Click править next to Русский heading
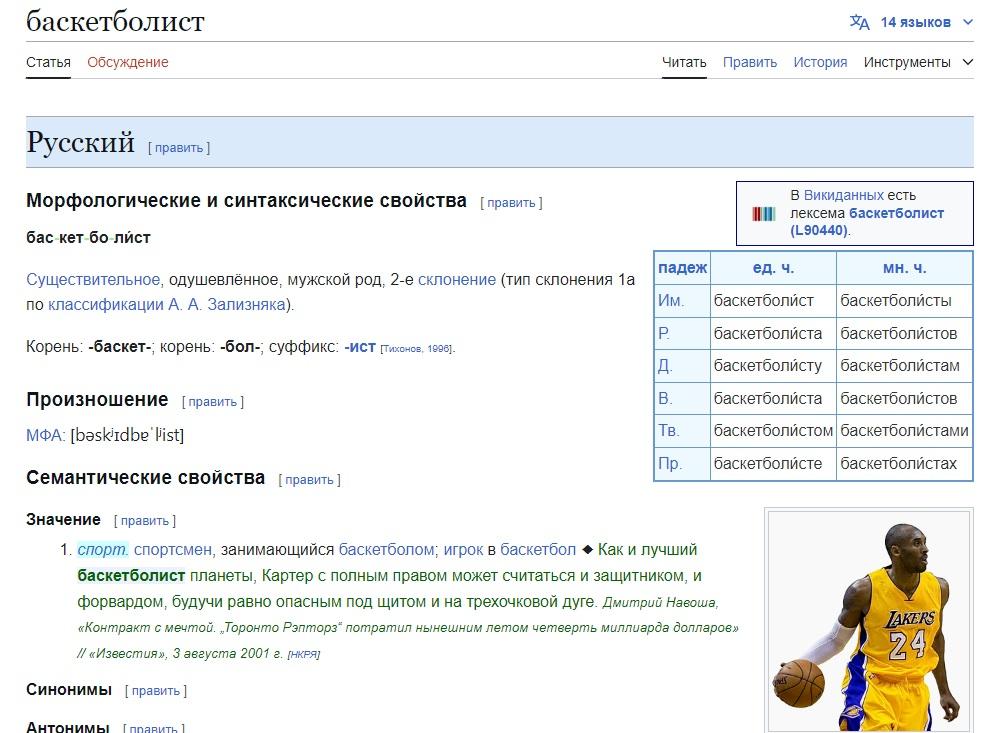The image size is (999, 733). (x=179, y=148)
